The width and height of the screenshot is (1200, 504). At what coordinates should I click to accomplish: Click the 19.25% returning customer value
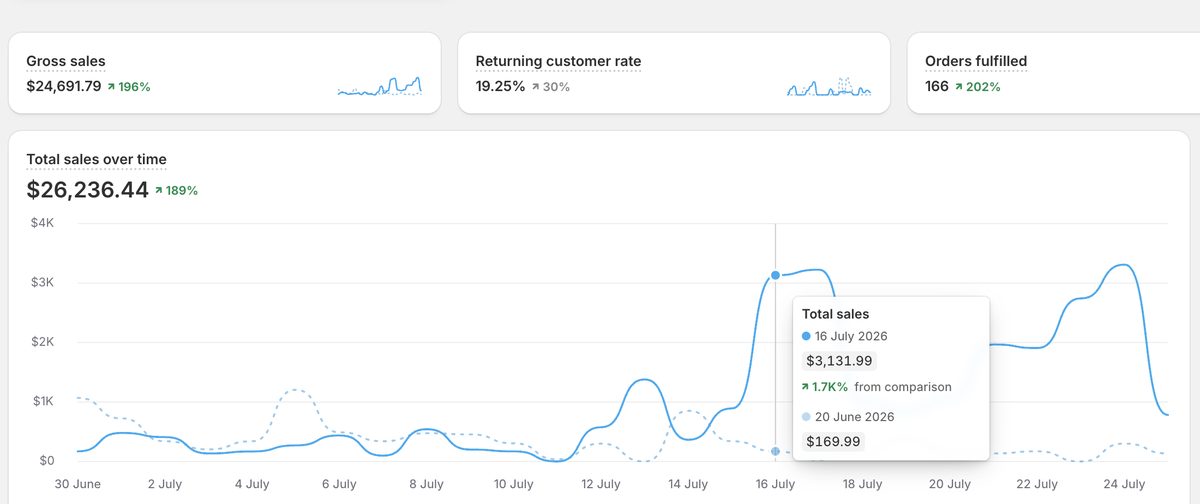[500, 86]
